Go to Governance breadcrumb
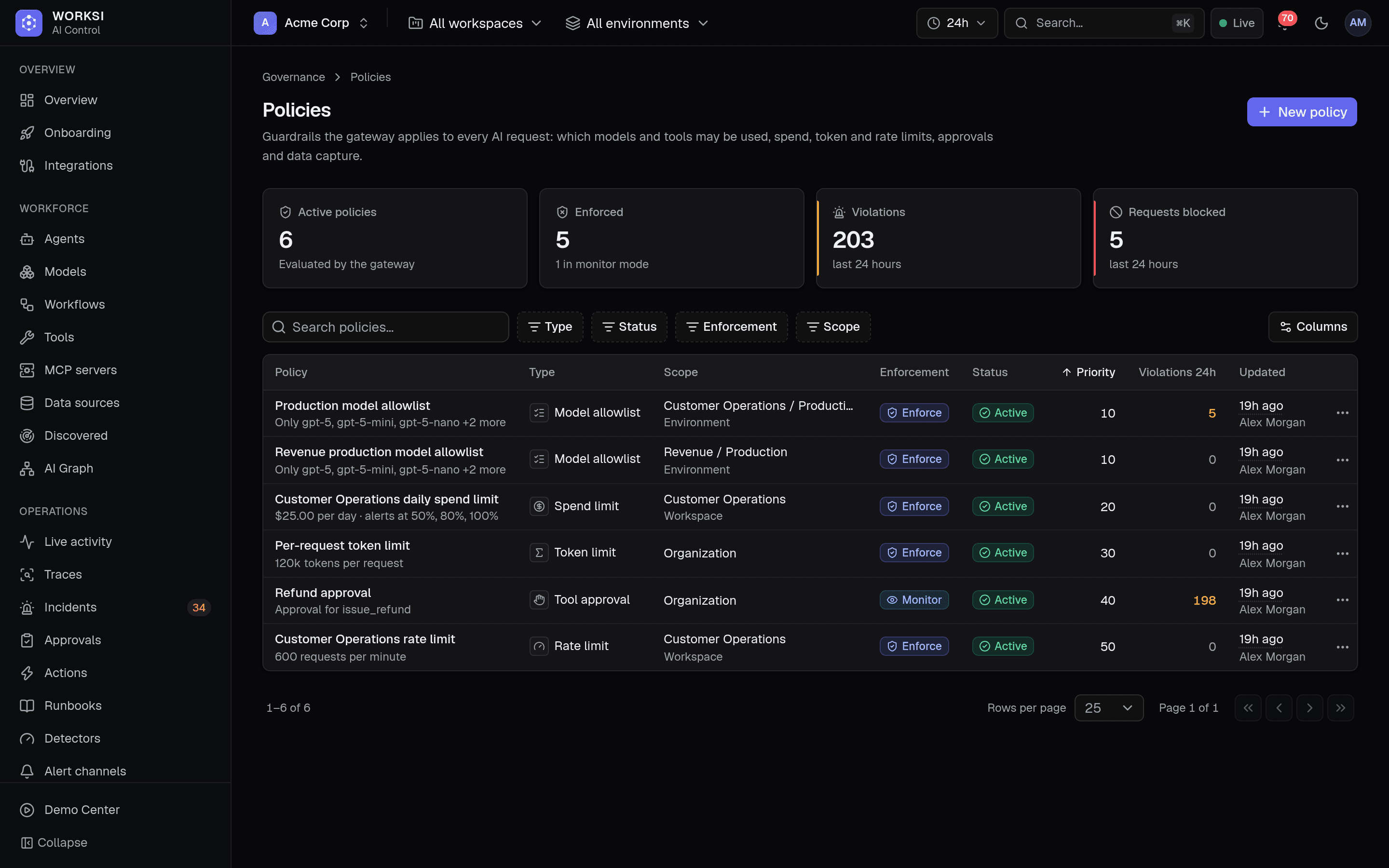Screen dimensions: 1389x868 (293, 77)
